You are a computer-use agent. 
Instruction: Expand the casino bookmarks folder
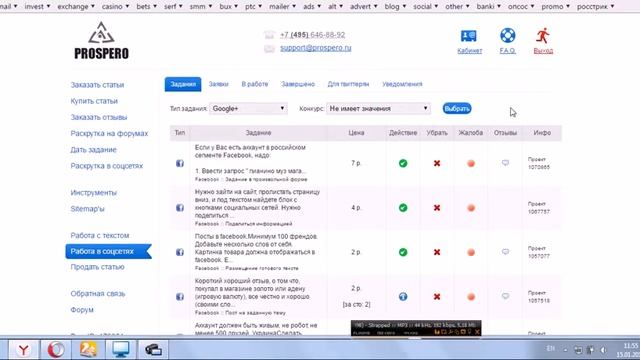115,7
